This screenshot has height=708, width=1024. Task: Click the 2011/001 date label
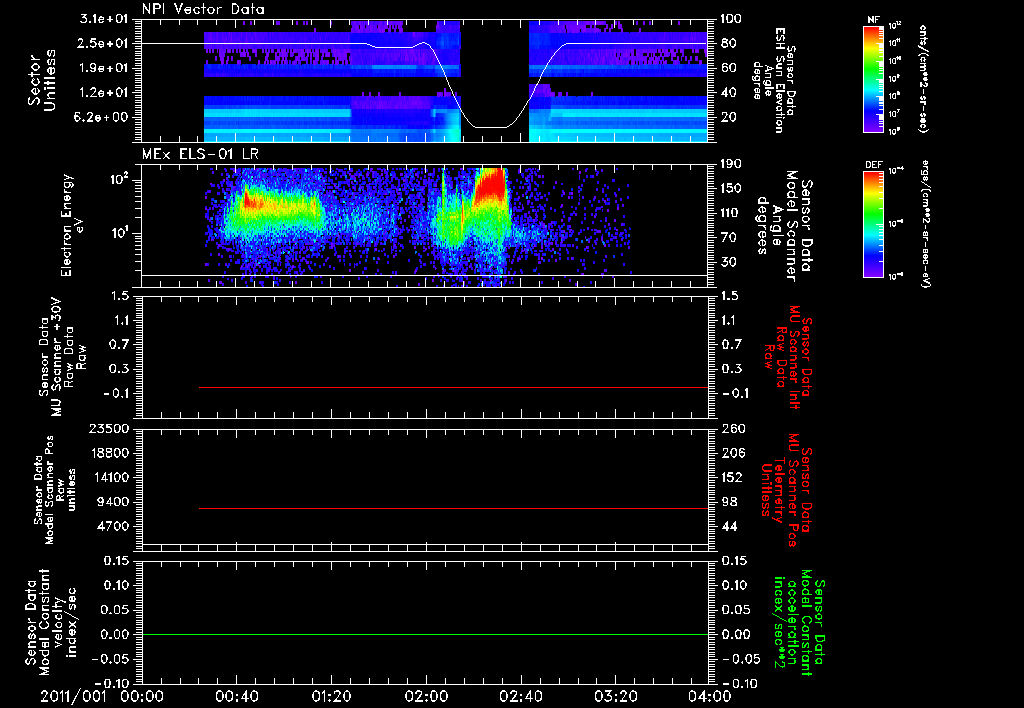point(73,696)
